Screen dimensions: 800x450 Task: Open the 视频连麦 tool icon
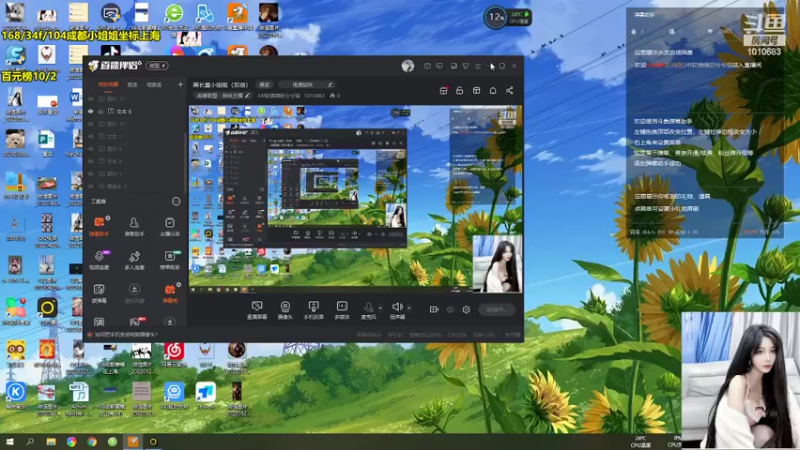pos(99,259)
